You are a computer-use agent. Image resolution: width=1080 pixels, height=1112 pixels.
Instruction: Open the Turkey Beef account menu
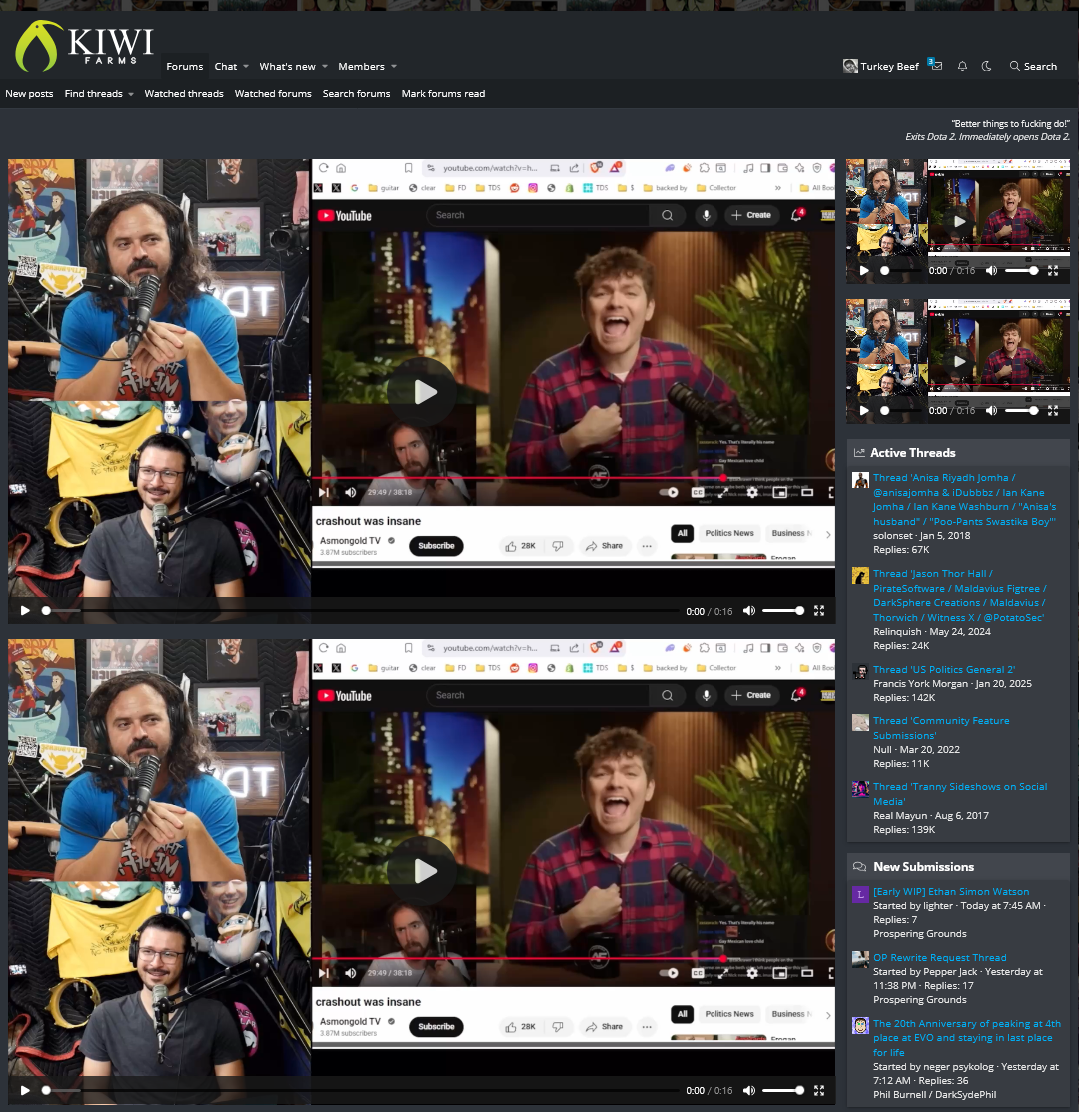pos(881,66)
